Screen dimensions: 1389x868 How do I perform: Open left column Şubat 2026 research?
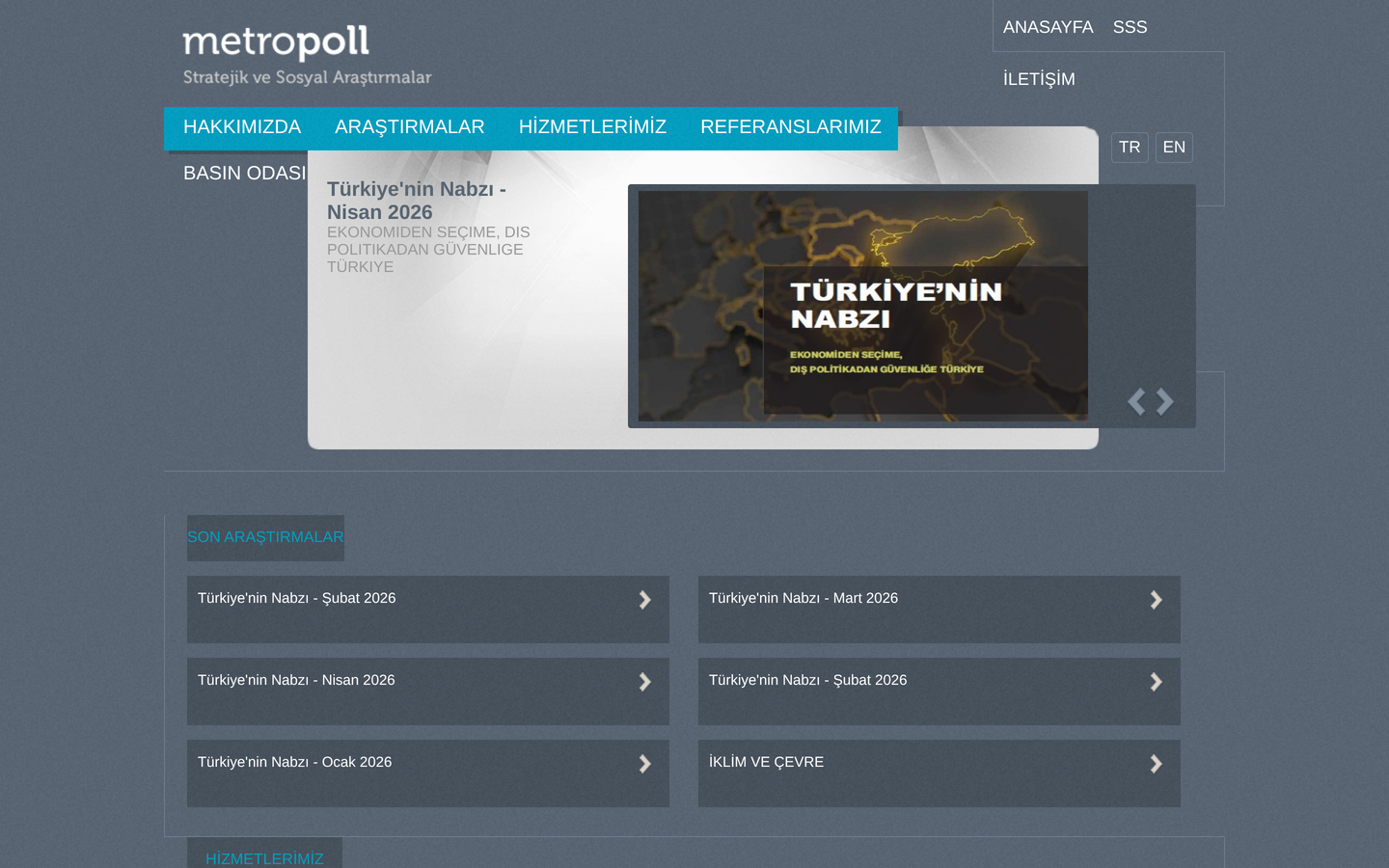(x=297, y=598)
